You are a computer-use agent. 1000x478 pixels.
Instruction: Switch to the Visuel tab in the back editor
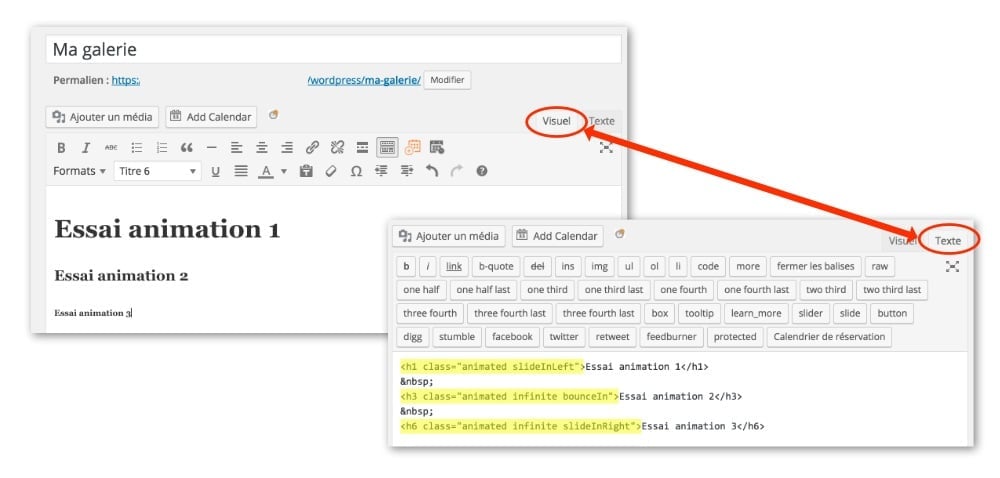pyautogui.click(x=556, y=120)
